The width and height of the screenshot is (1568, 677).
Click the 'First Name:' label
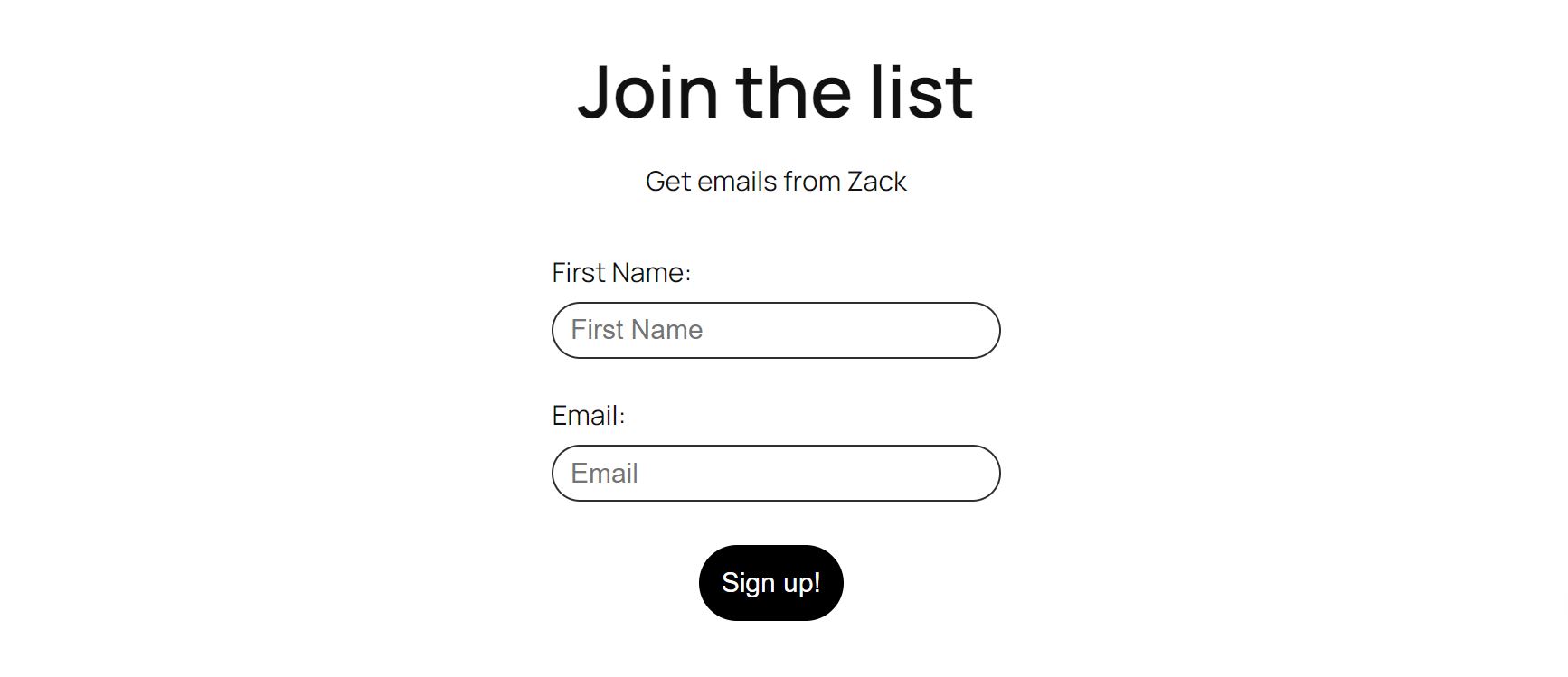tap(624, 272)
